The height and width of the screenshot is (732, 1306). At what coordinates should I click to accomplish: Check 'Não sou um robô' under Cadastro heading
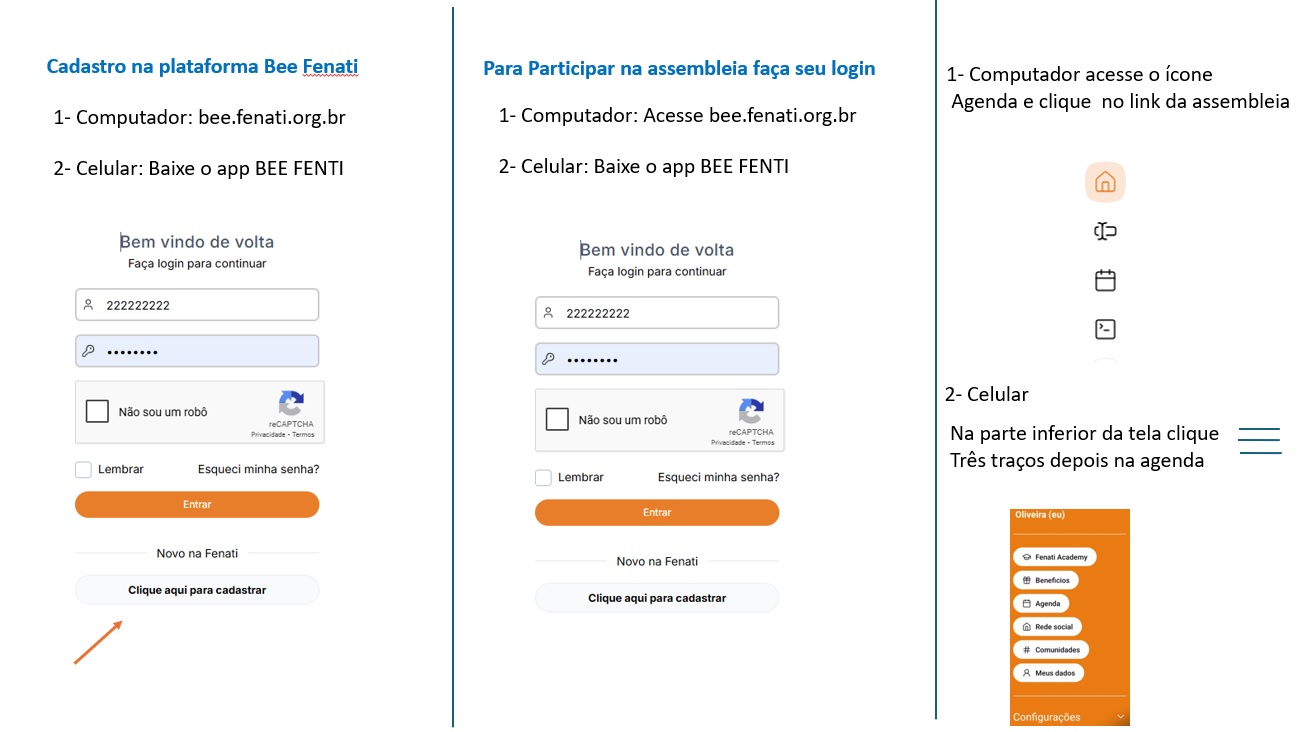tap(97, 411)
